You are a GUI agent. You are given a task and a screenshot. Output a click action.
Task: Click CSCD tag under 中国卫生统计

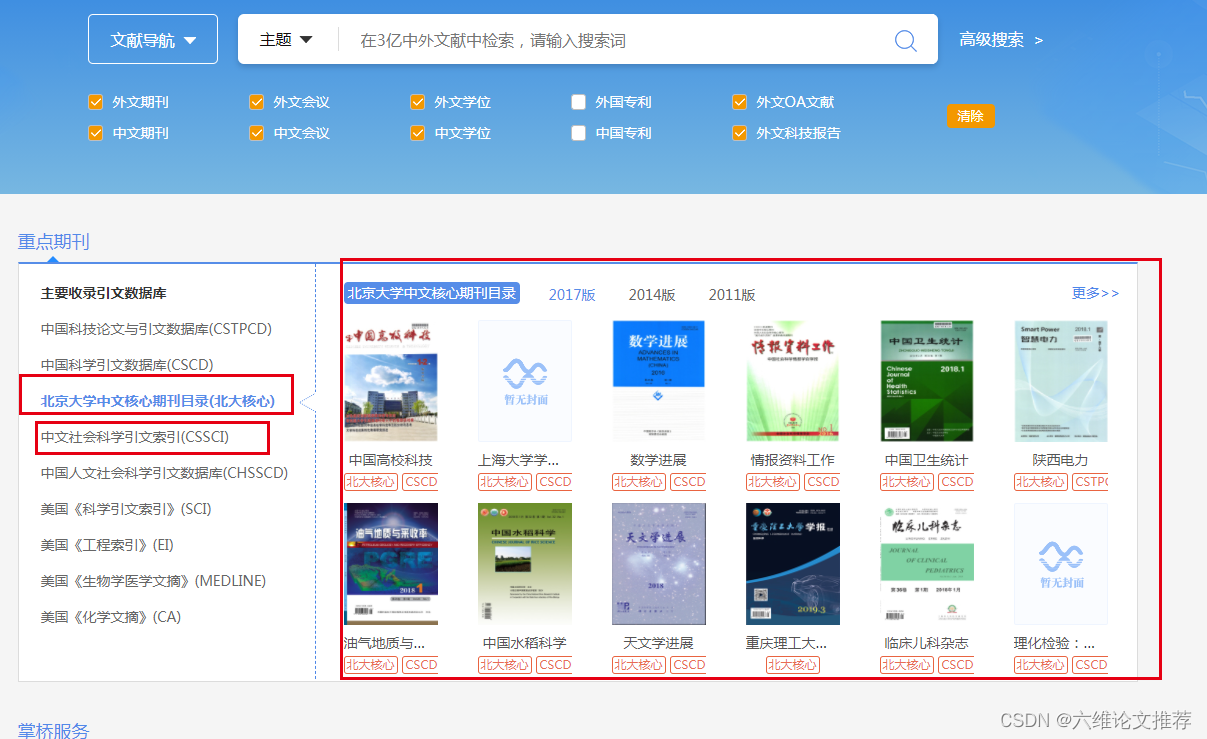tap(956, 482)
